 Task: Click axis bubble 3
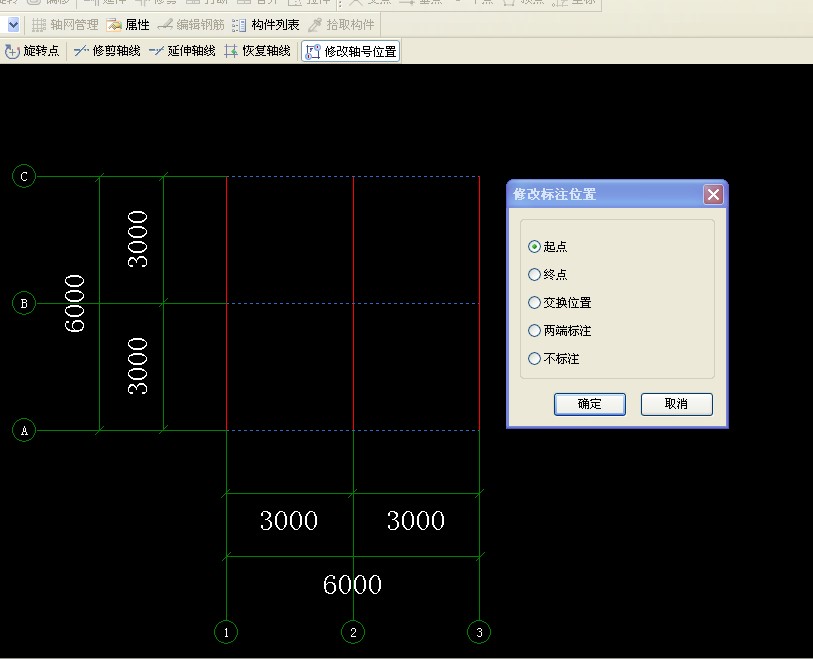point(479,632)
